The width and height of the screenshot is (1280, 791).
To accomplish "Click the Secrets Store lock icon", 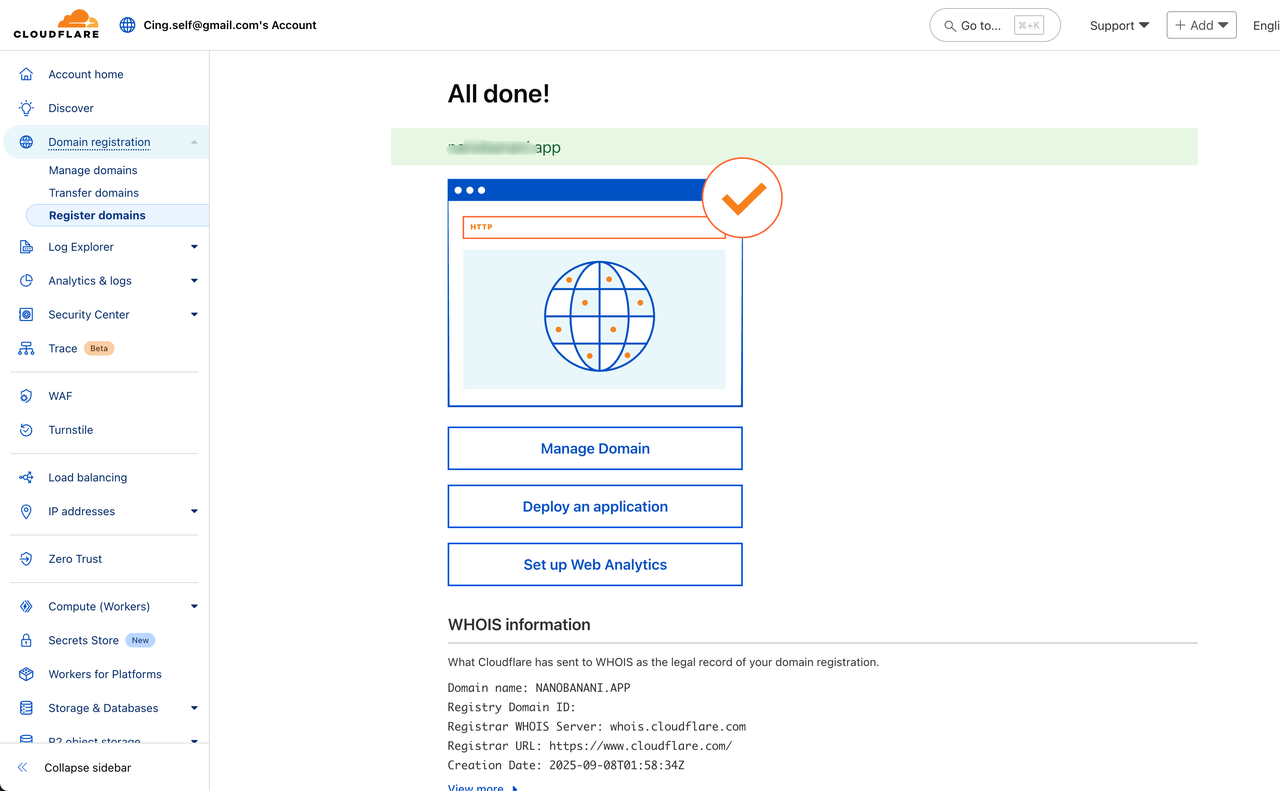I will pos(27,641).
